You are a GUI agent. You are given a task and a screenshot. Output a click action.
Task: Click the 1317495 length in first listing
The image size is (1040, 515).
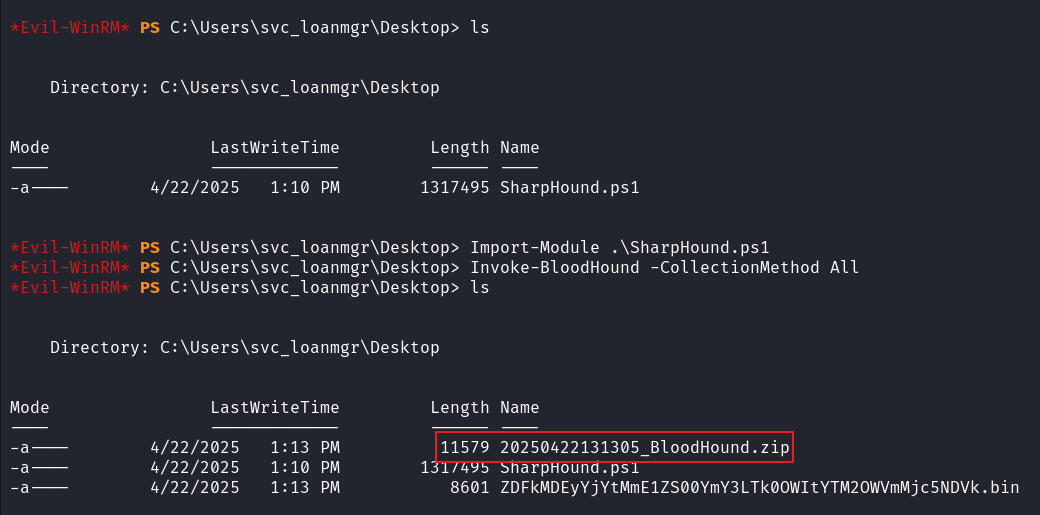(x=454, y=188)
